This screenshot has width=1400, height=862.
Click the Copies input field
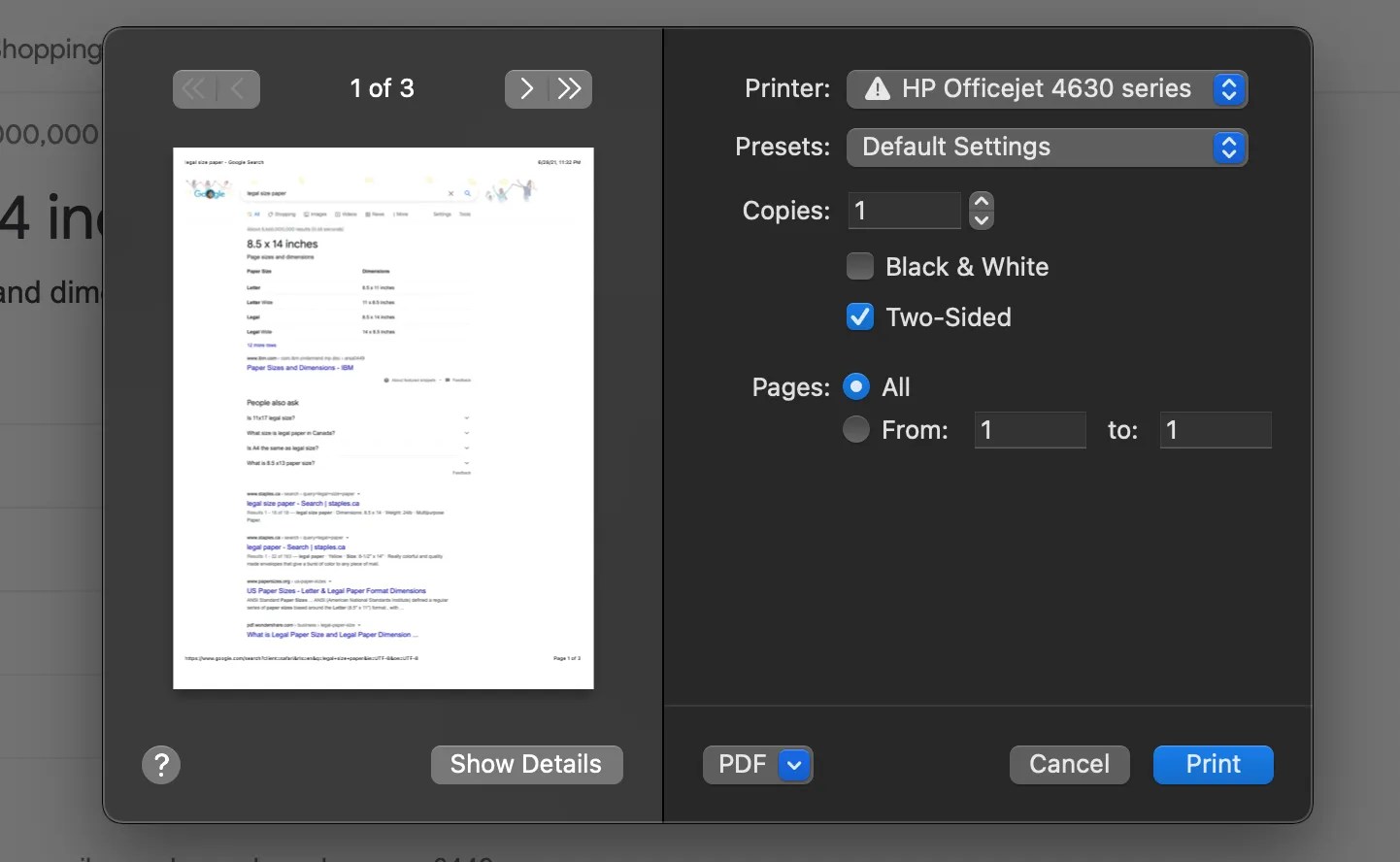pos(903,210)
